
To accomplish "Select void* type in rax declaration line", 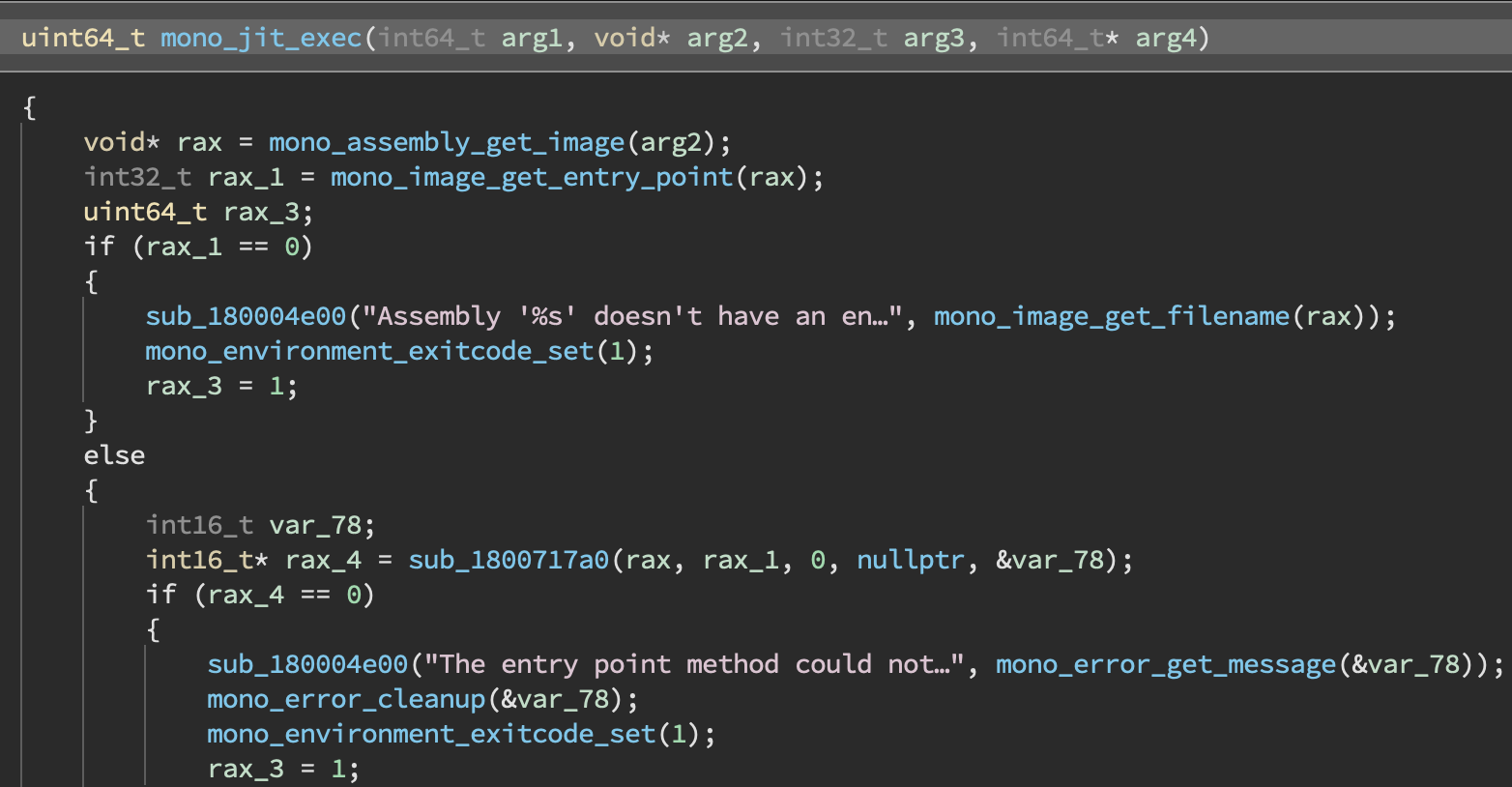I will (x=122, y=142).
